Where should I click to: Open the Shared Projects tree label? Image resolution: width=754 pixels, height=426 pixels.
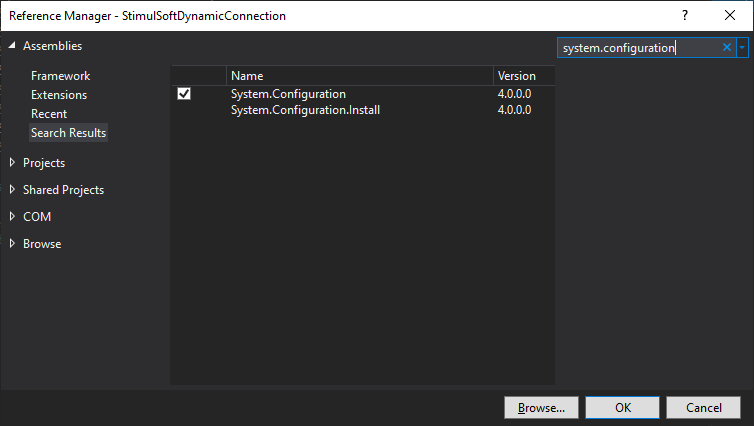(63, 190)
